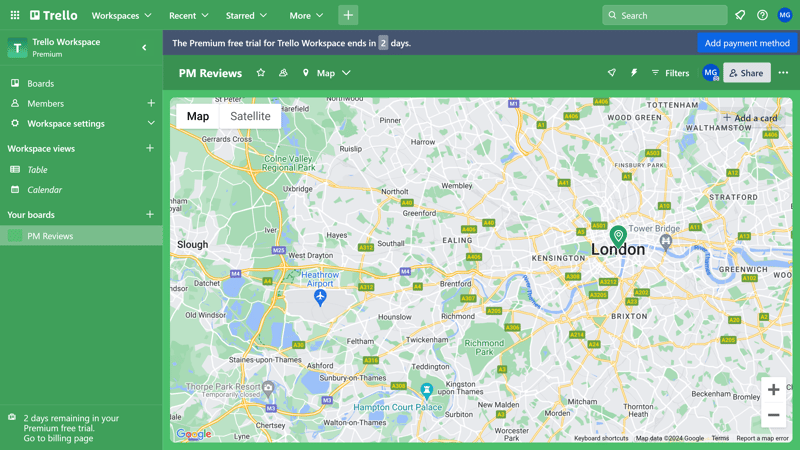Click the Hampton Court Palace marker
Image resolution: width=800 pixels, height=450 pixels.
coord(427,391)
